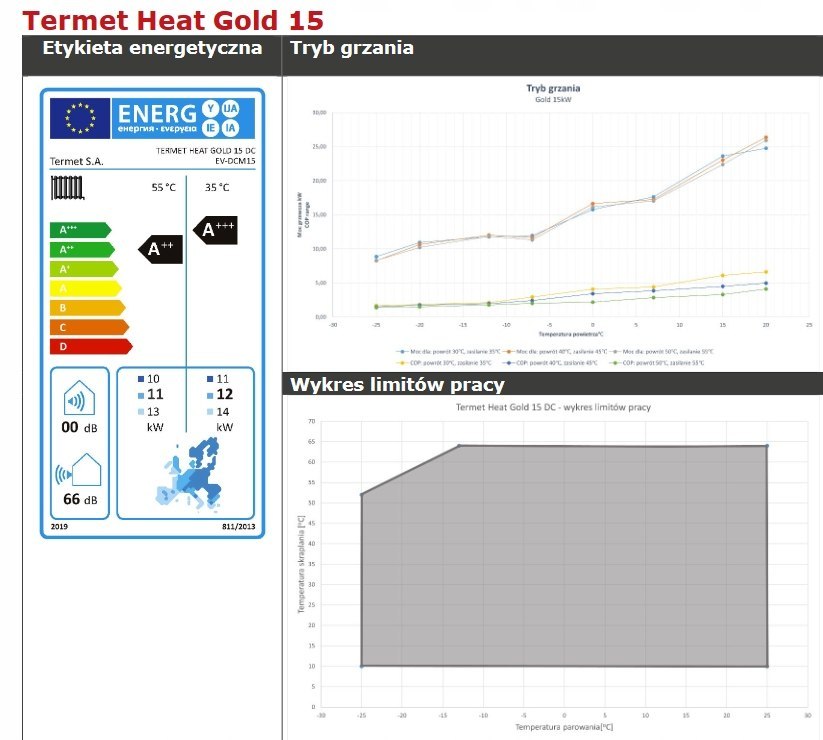The height and width of the screenshot is (740, 823).
Task: Click the '35 °C' column heading
Action: 217,187
